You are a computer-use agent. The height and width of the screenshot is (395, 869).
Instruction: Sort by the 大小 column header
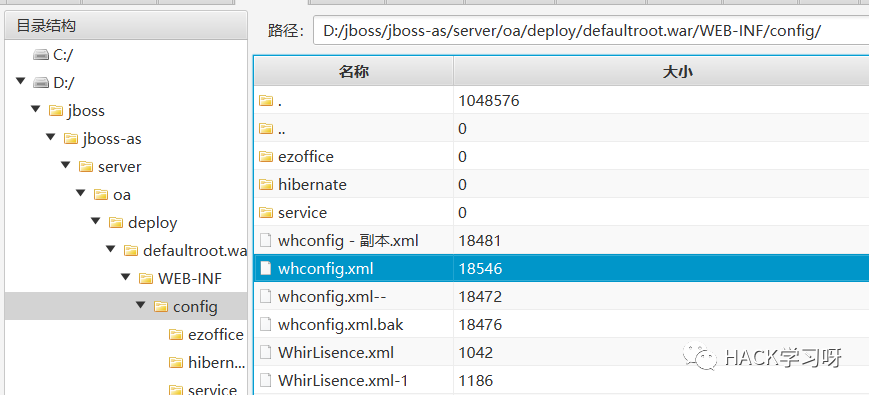point(662,71)
